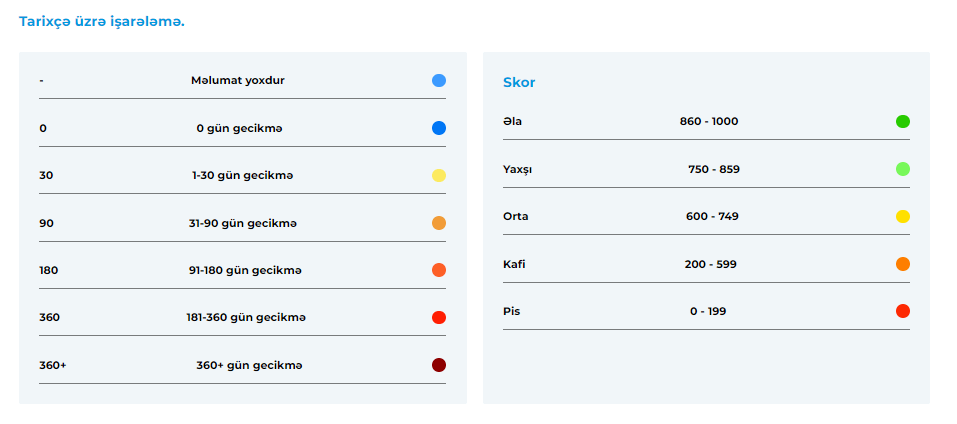The height and width of the screenshot is (424, 957).
Task: Click the yellow dot for Orta score
Action: (903, 217)
